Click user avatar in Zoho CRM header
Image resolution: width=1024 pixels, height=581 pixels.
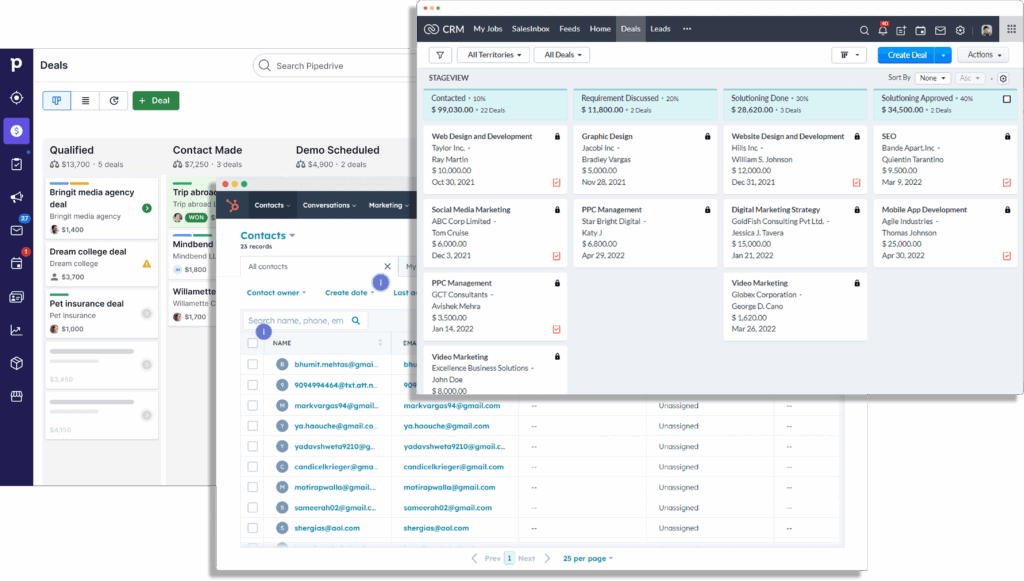coord(987,30)
